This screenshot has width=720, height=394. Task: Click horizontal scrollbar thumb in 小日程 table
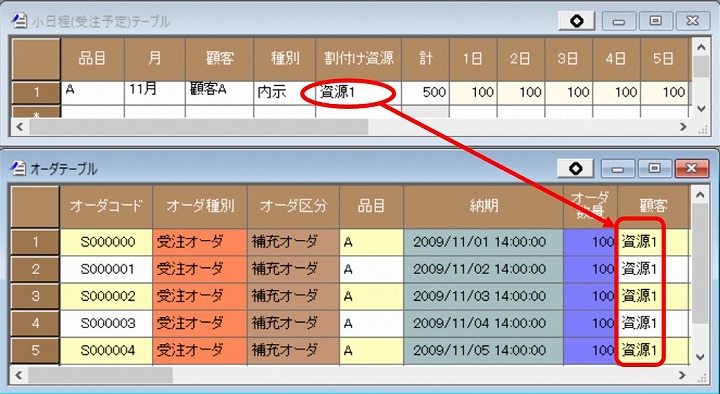pyautogui.click(x=198, y=126)
